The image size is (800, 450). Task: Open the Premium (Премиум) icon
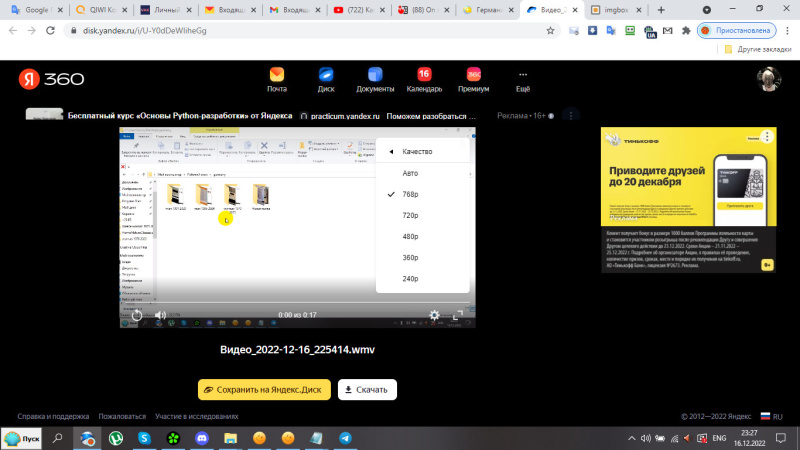coord(474,74)
